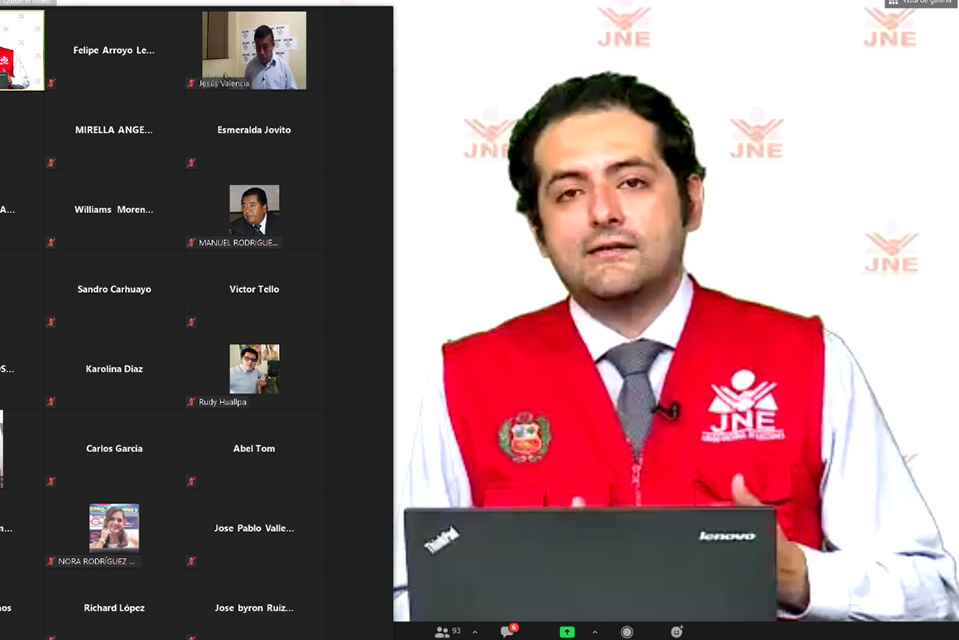Select Rudy Huallpa's profile photo thumbnail
Viewport: 959px width, 640px height.
tap(254, 369)
